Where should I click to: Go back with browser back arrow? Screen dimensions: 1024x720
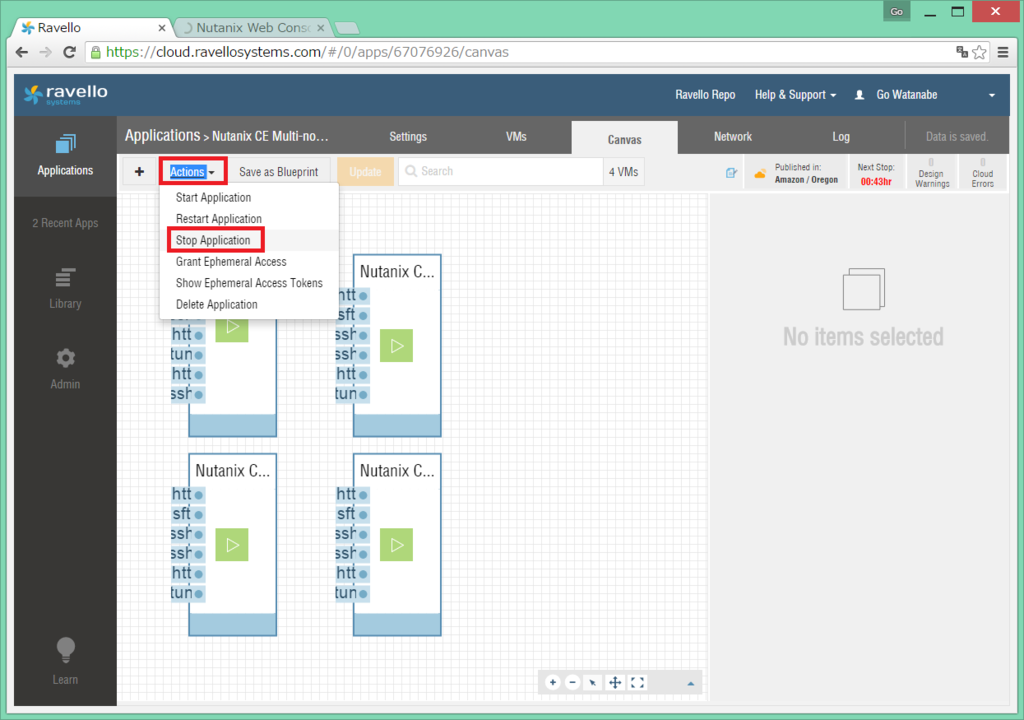point(22,52)
